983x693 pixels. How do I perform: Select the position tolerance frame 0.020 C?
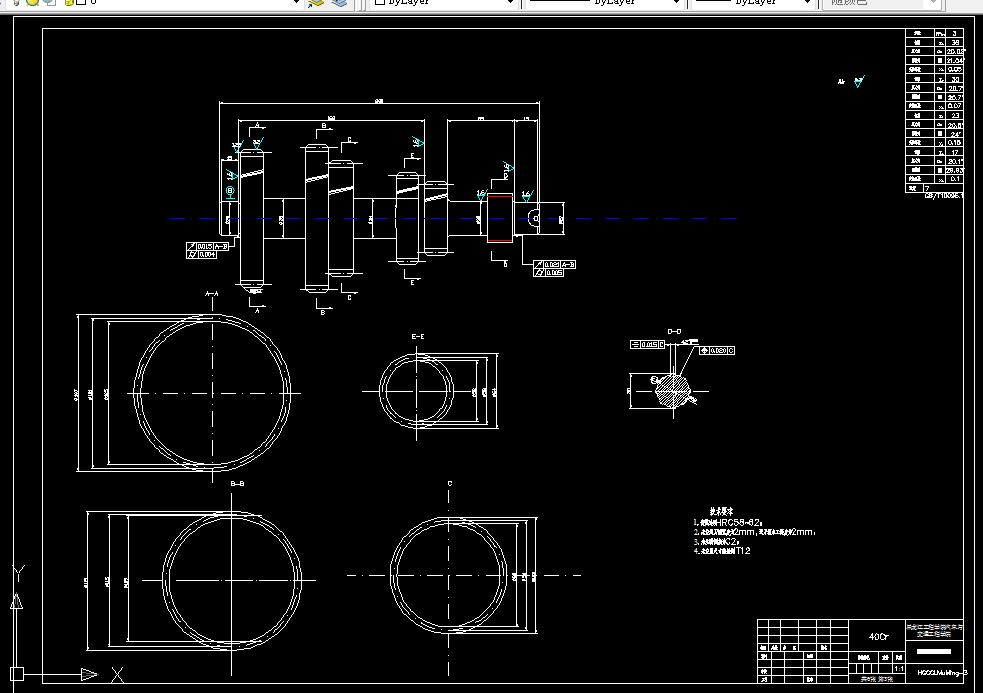click(x=717, y=351)
